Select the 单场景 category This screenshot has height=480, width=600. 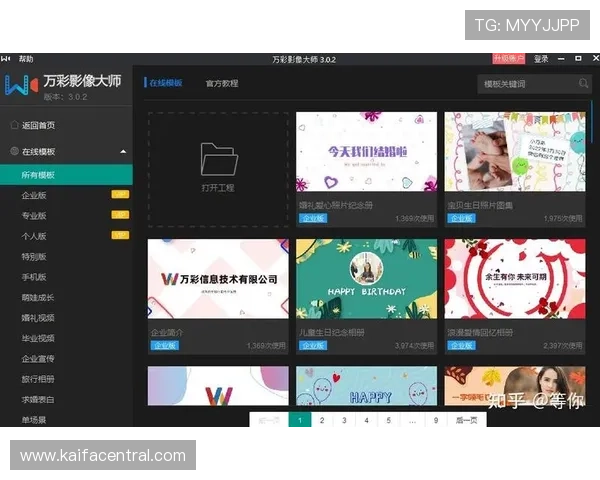point(34,420)
